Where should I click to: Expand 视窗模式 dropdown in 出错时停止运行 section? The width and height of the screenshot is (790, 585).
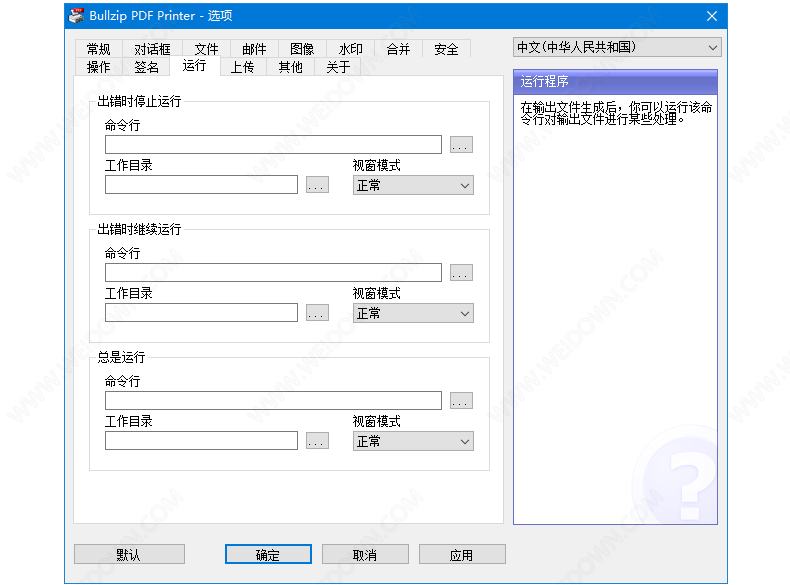[x=413, y=185]
